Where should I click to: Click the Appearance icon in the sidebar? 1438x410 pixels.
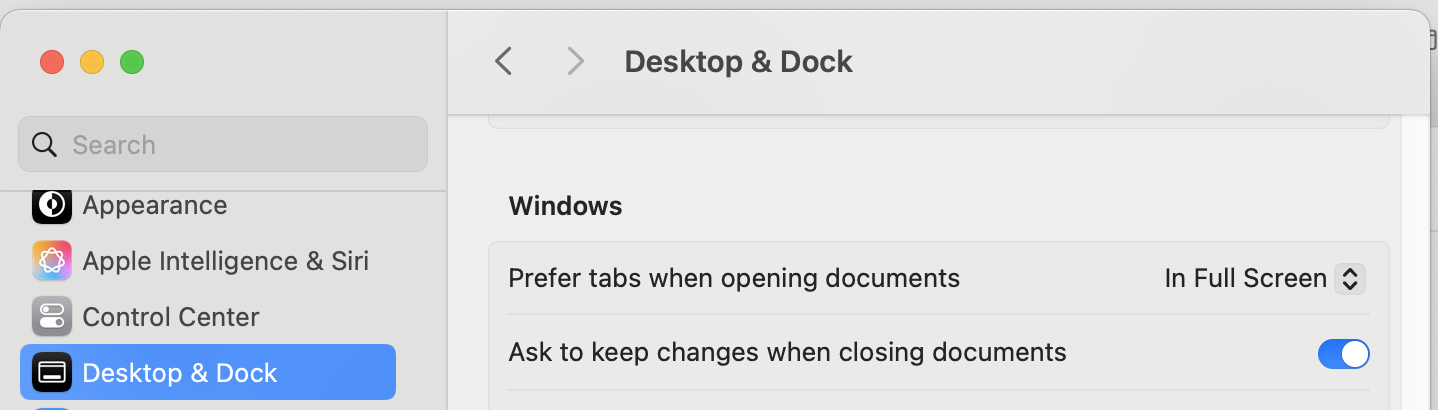[52, 205]
